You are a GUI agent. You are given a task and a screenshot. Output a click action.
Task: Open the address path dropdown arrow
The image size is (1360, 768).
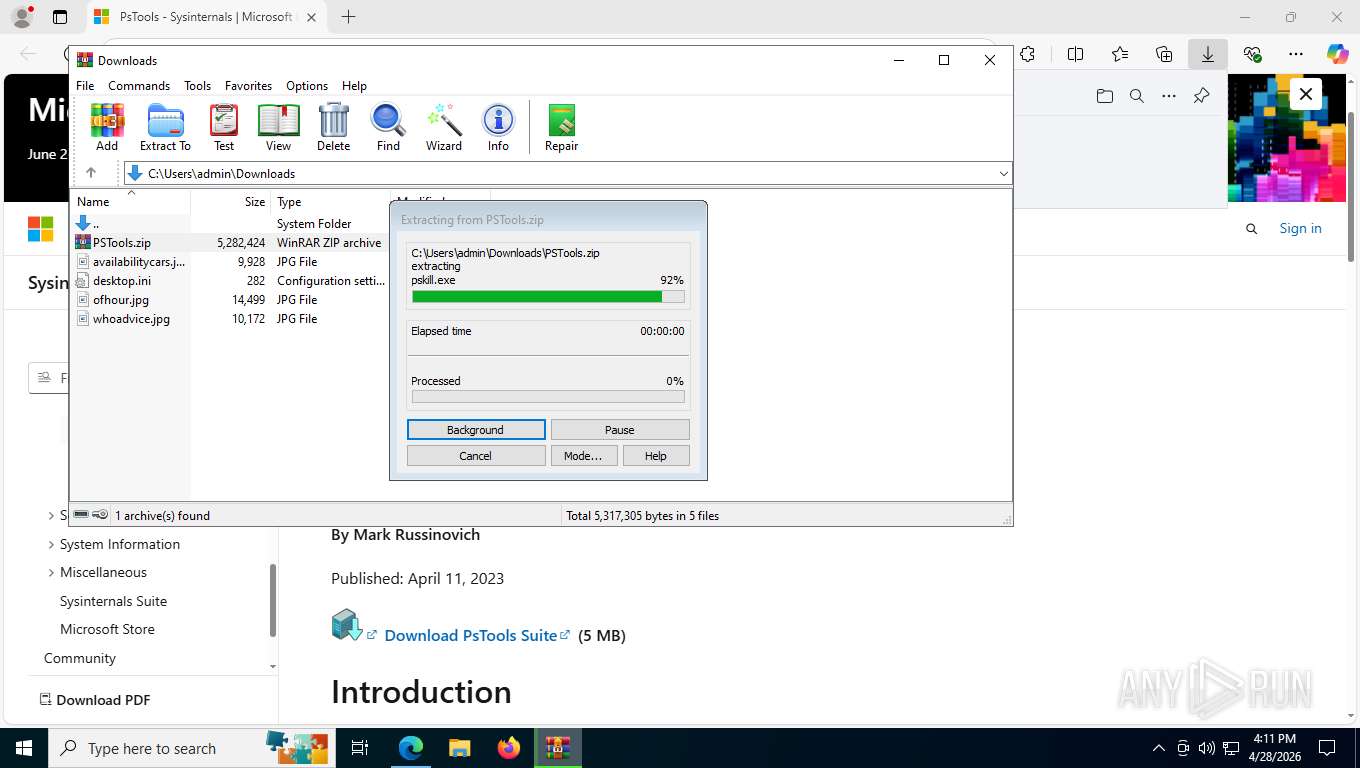[1003, 174]
